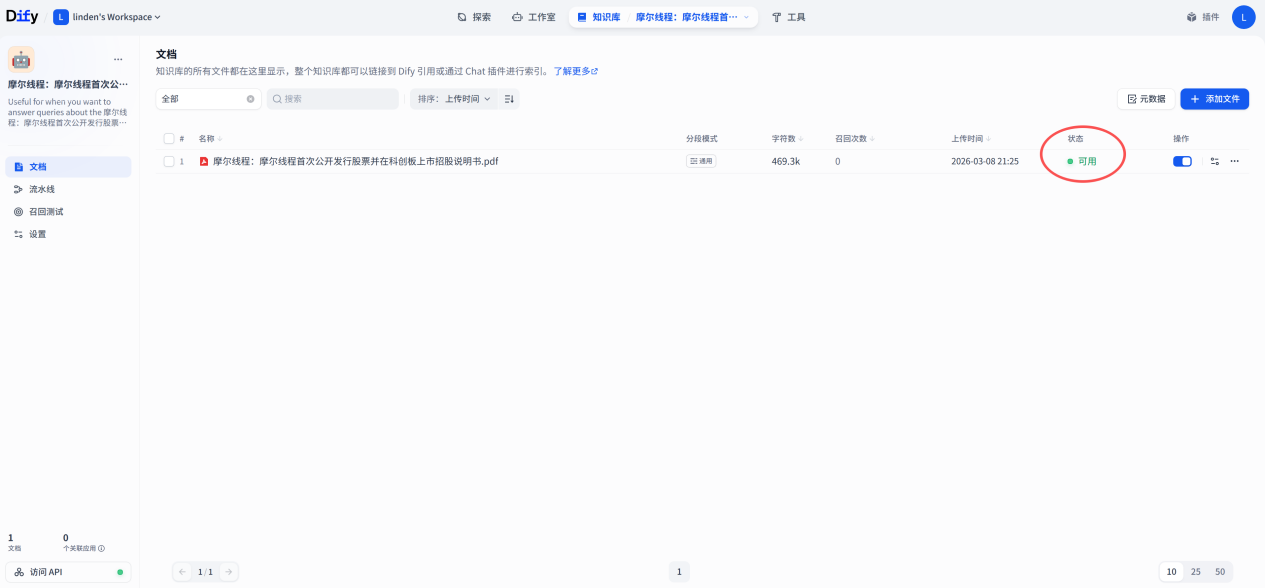Set 50 items per page
Viewport: 1265px width, 588px height.
pyautogui.click(x=1220, y=572)
